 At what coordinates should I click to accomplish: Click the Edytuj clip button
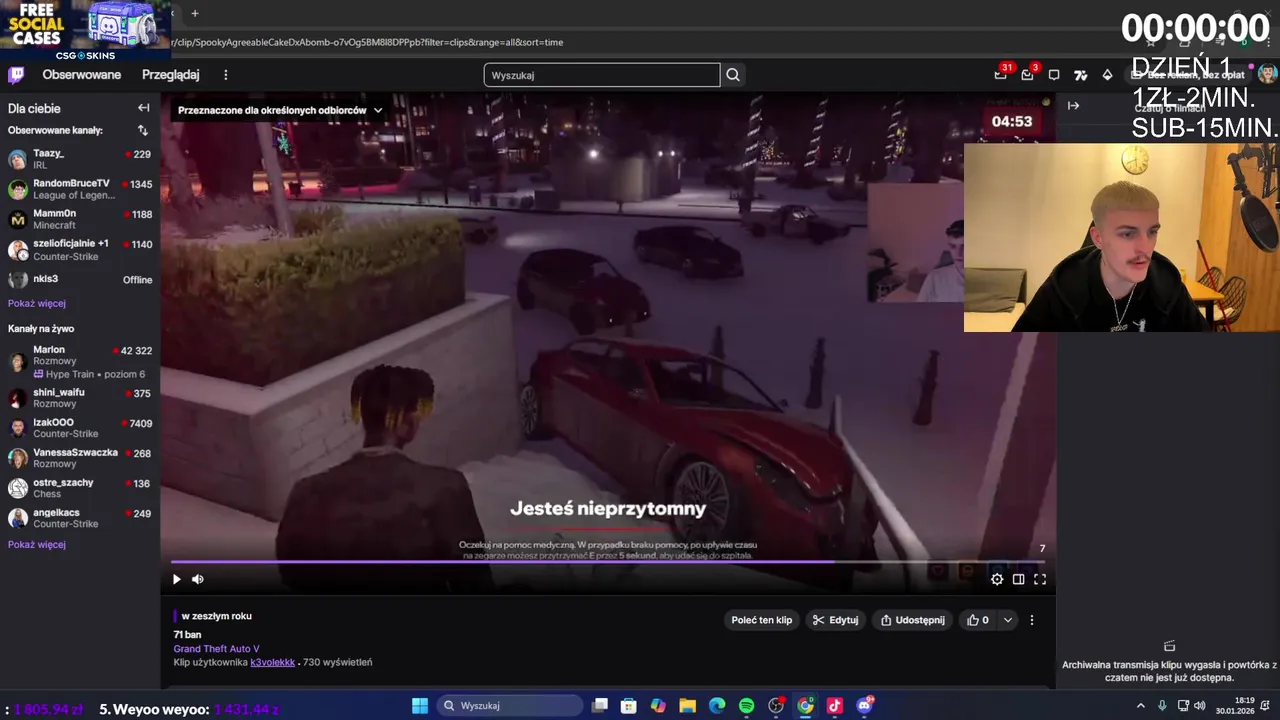(836, 620)
